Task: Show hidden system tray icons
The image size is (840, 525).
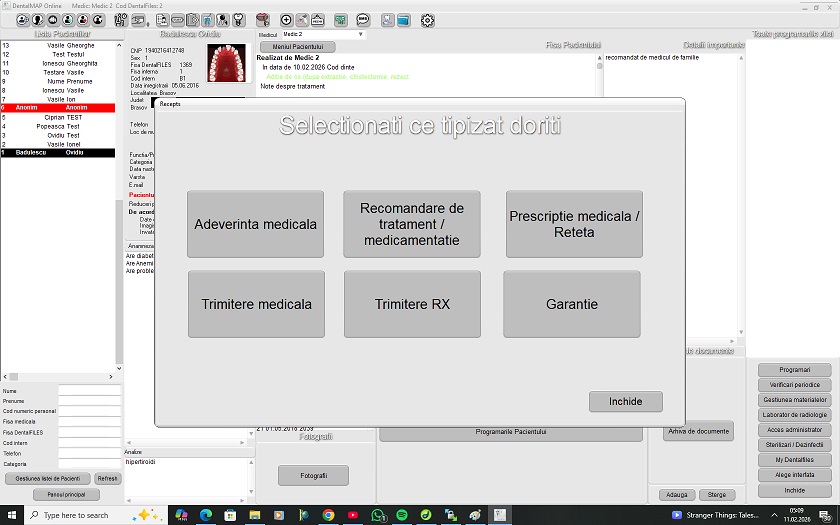Action: tap(774, 515)
